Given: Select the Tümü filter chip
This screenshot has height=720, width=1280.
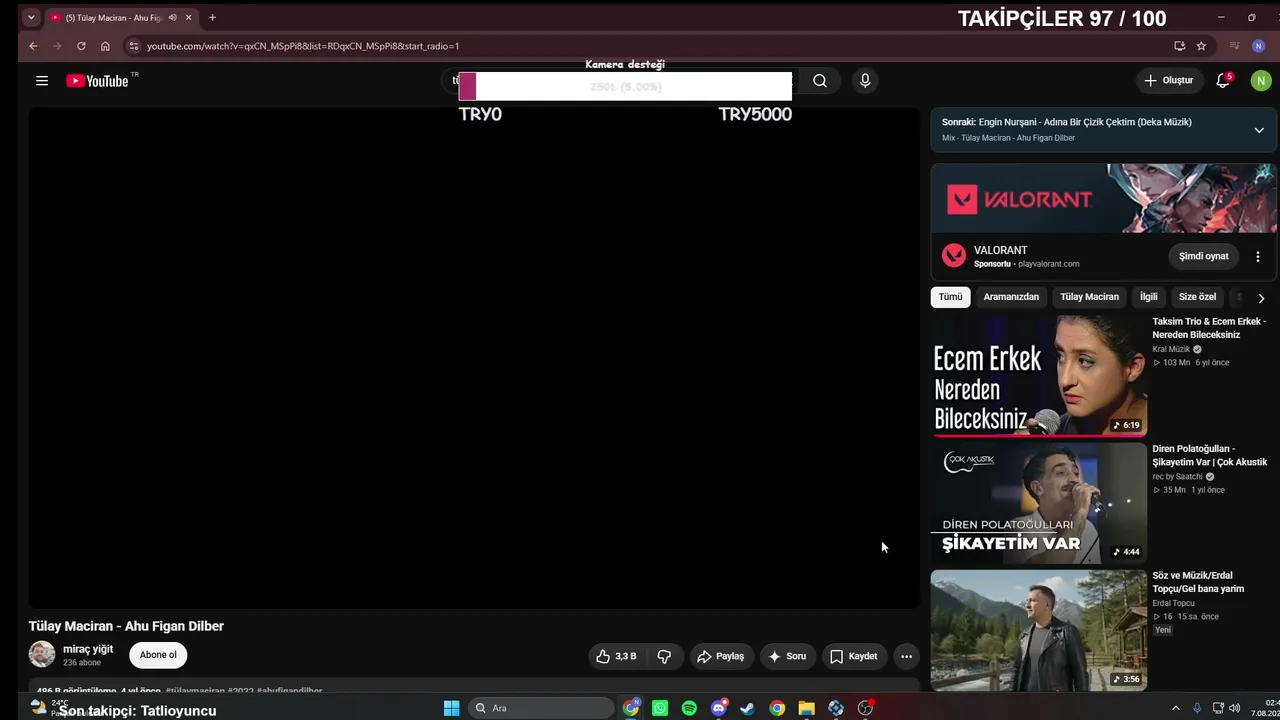Looking at the screenshot, I should [950, 297].
